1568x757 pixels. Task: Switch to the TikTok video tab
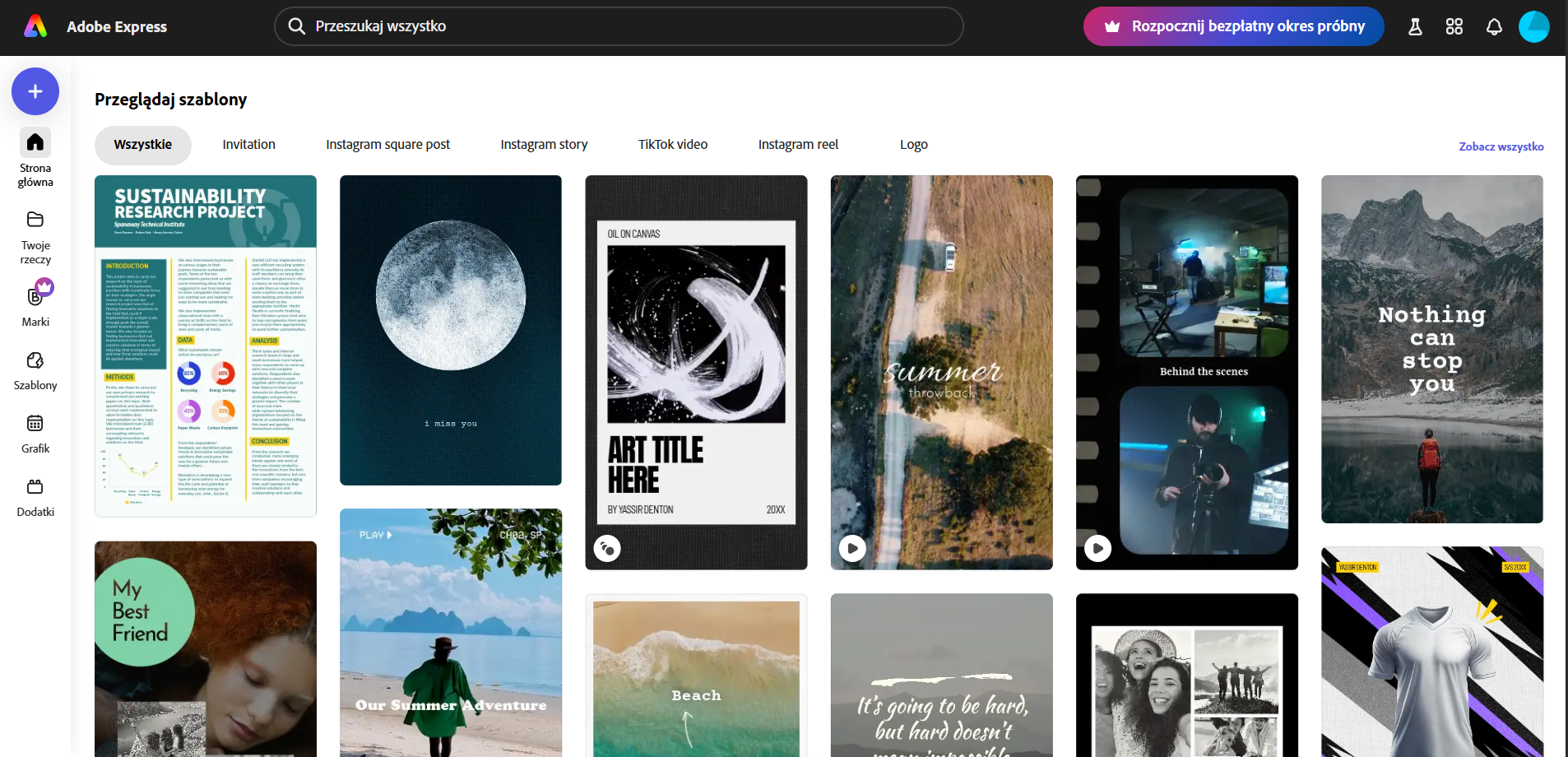672,145
